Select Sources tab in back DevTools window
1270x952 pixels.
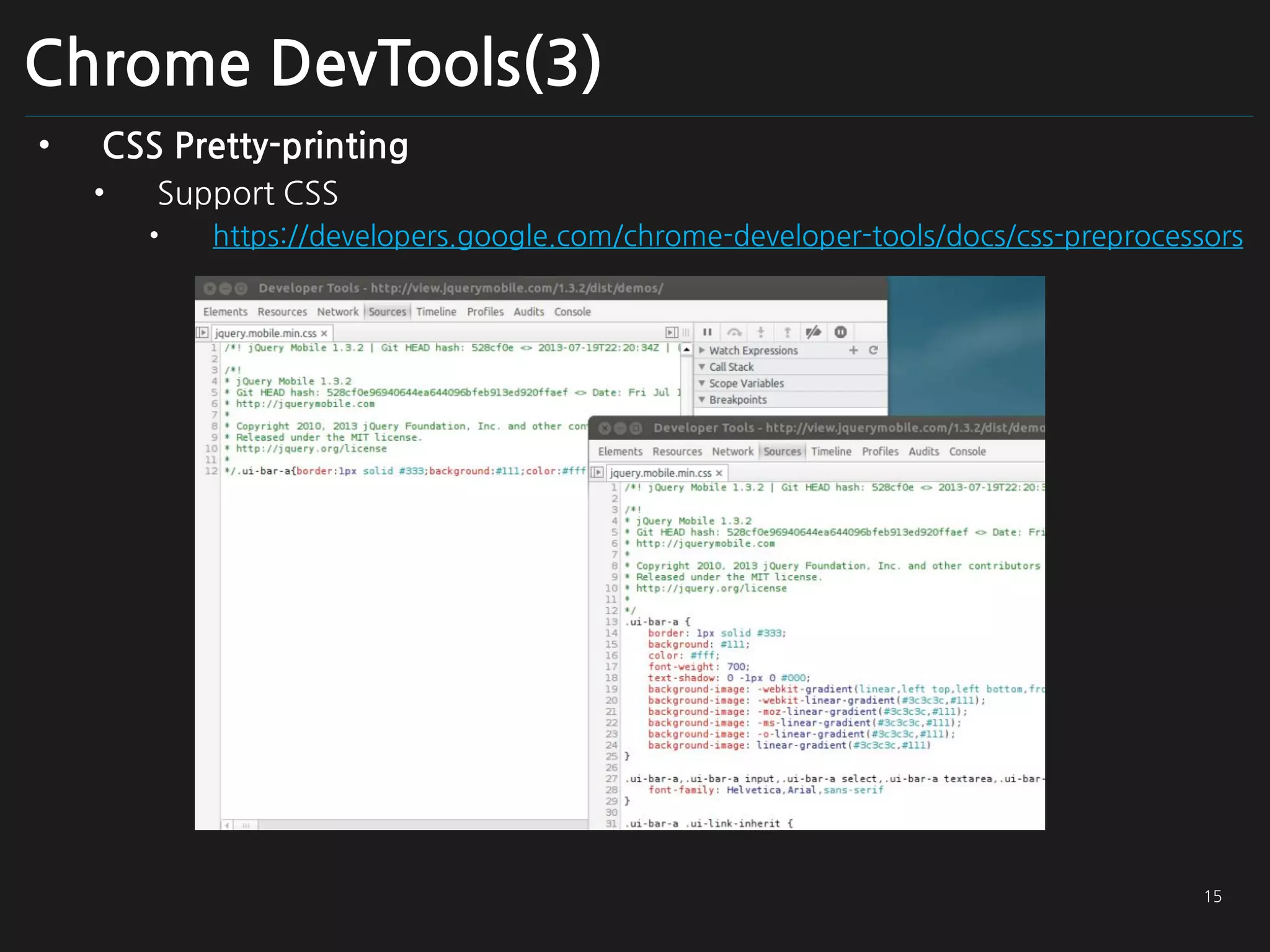pos(388,312)
